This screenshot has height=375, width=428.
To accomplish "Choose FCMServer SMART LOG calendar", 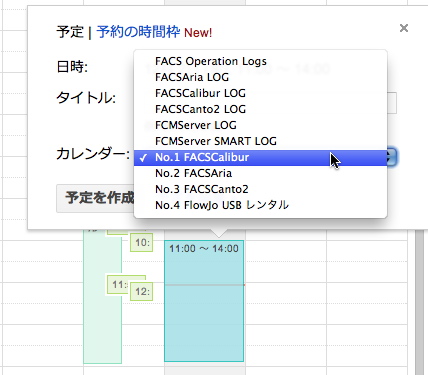I will pyautogui.click(x=260, y=141).
